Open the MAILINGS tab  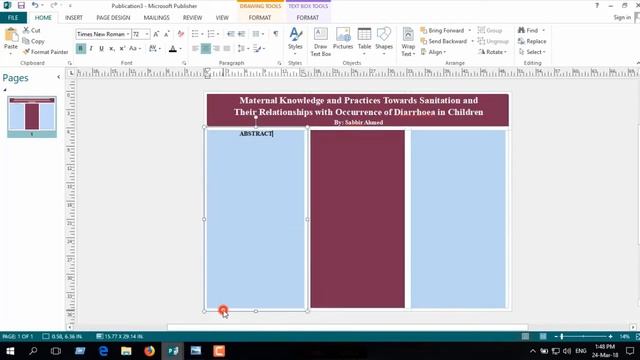coord(156,18)
